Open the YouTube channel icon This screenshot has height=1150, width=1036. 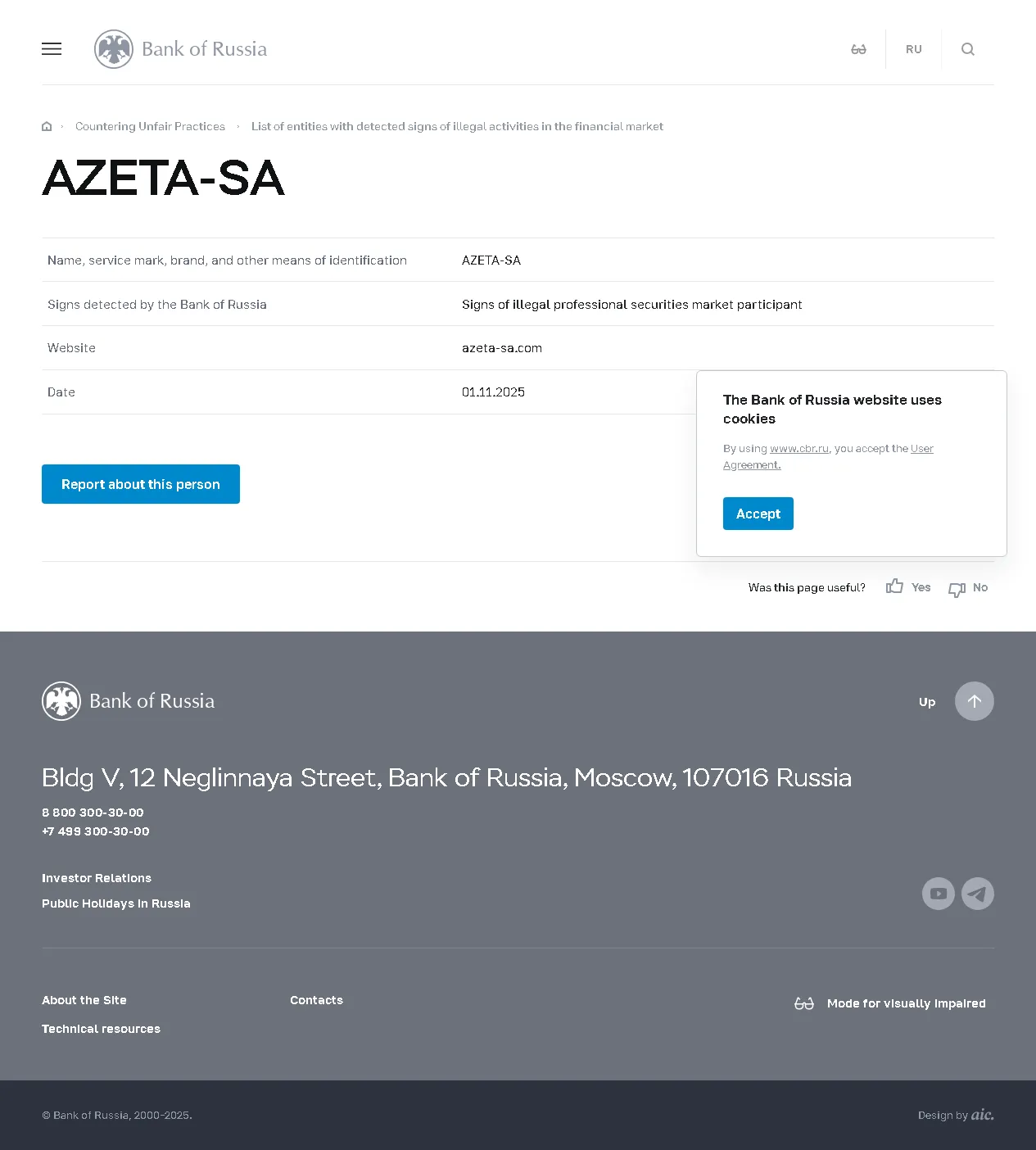(939, 894)
